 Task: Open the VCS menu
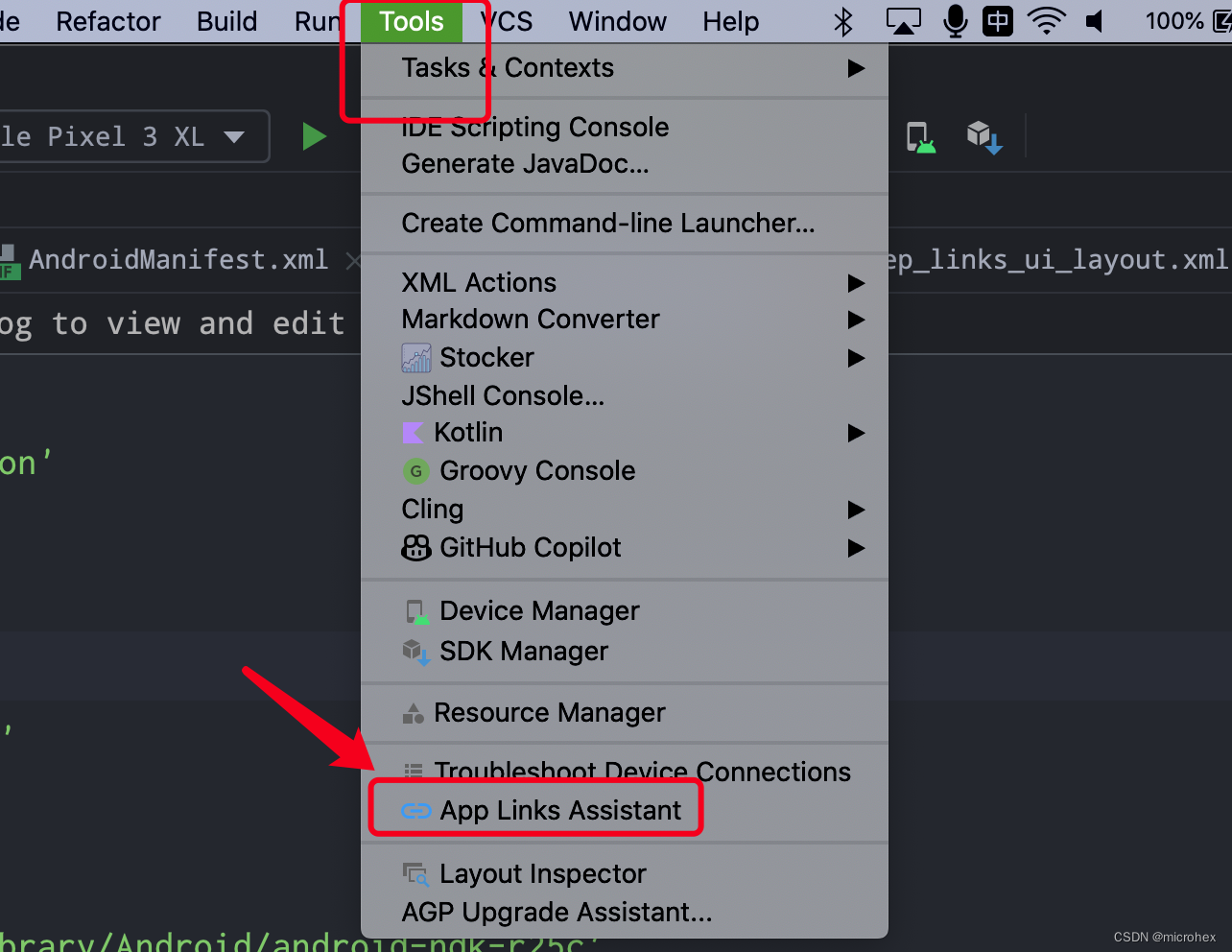click(x=507, y=21)
